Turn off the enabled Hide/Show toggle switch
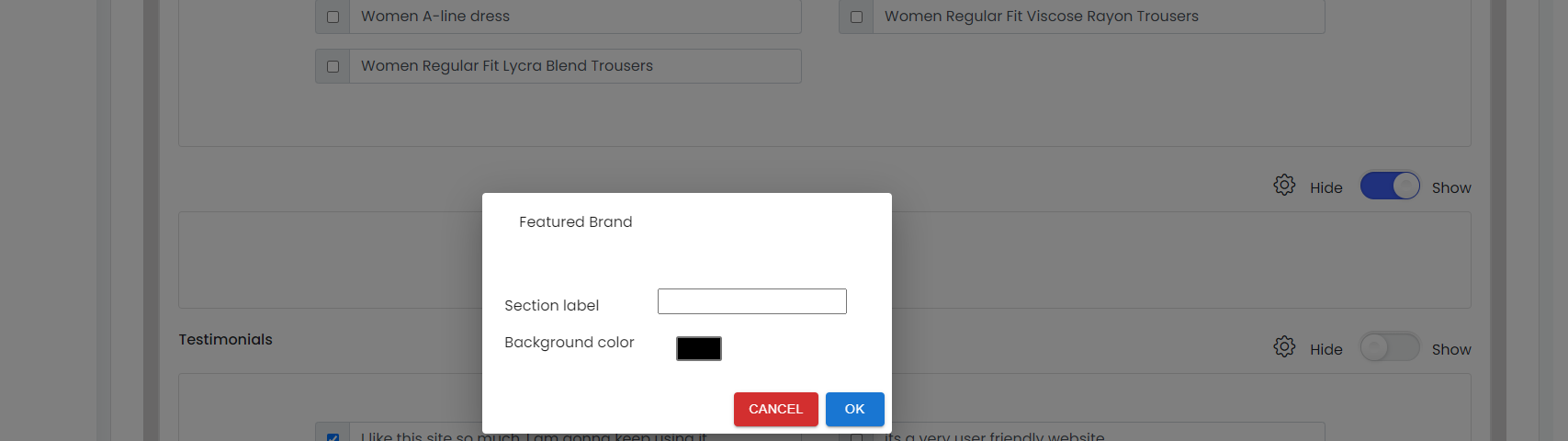Image resolution: width=1568 pixels, height=441 pixels. pyautogui.click(x=1390, y=187)
